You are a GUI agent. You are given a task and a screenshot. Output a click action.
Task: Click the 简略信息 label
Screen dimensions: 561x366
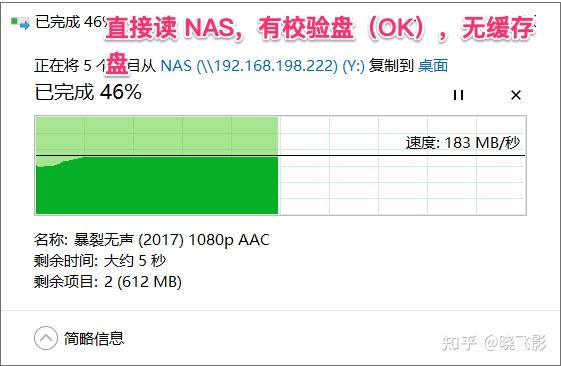pyautogui.click(x=94, y=338)
